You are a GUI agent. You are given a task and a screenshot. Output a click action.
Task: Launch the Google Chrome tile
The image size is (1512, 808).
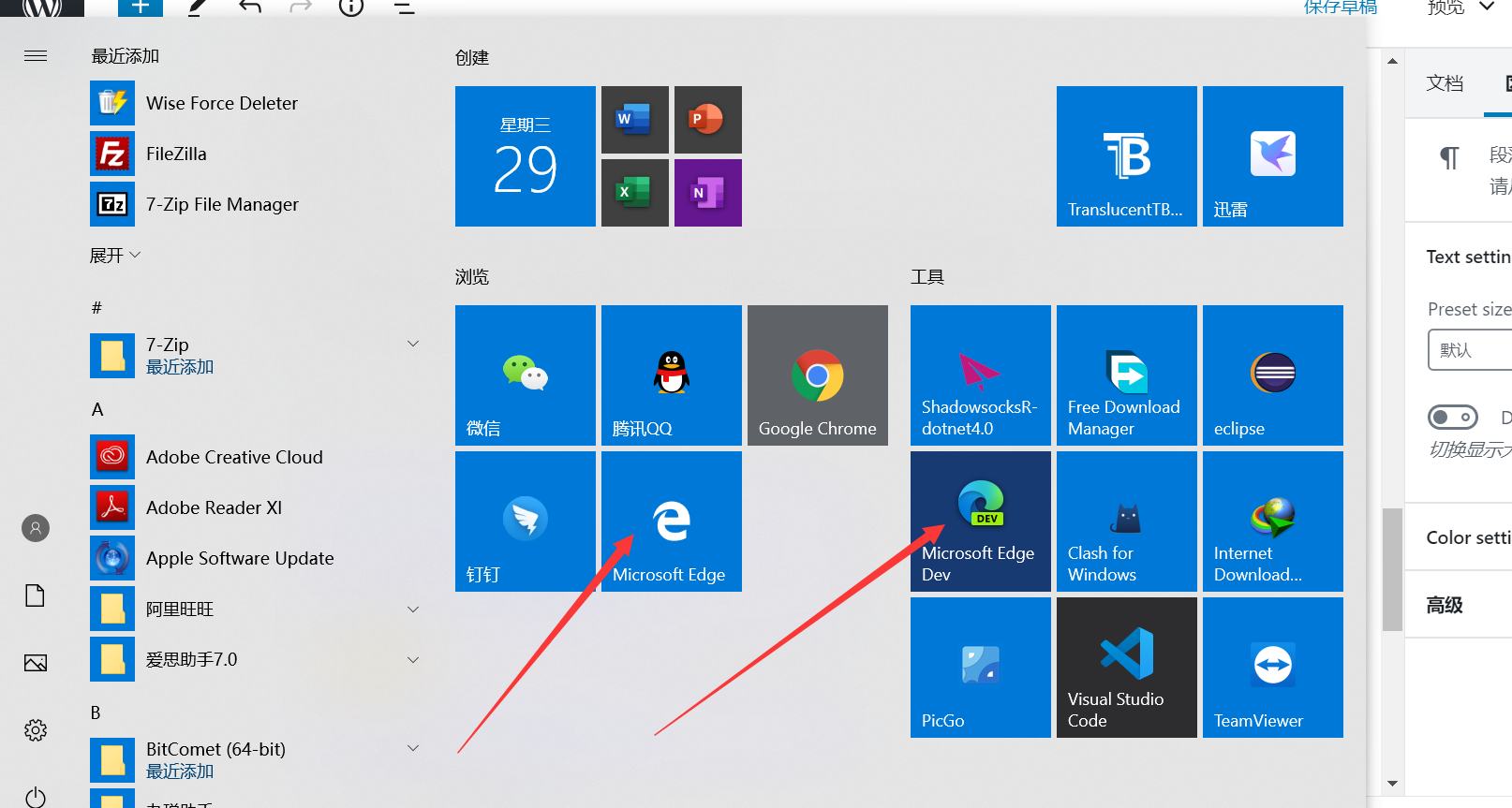[x=818, y=375]
